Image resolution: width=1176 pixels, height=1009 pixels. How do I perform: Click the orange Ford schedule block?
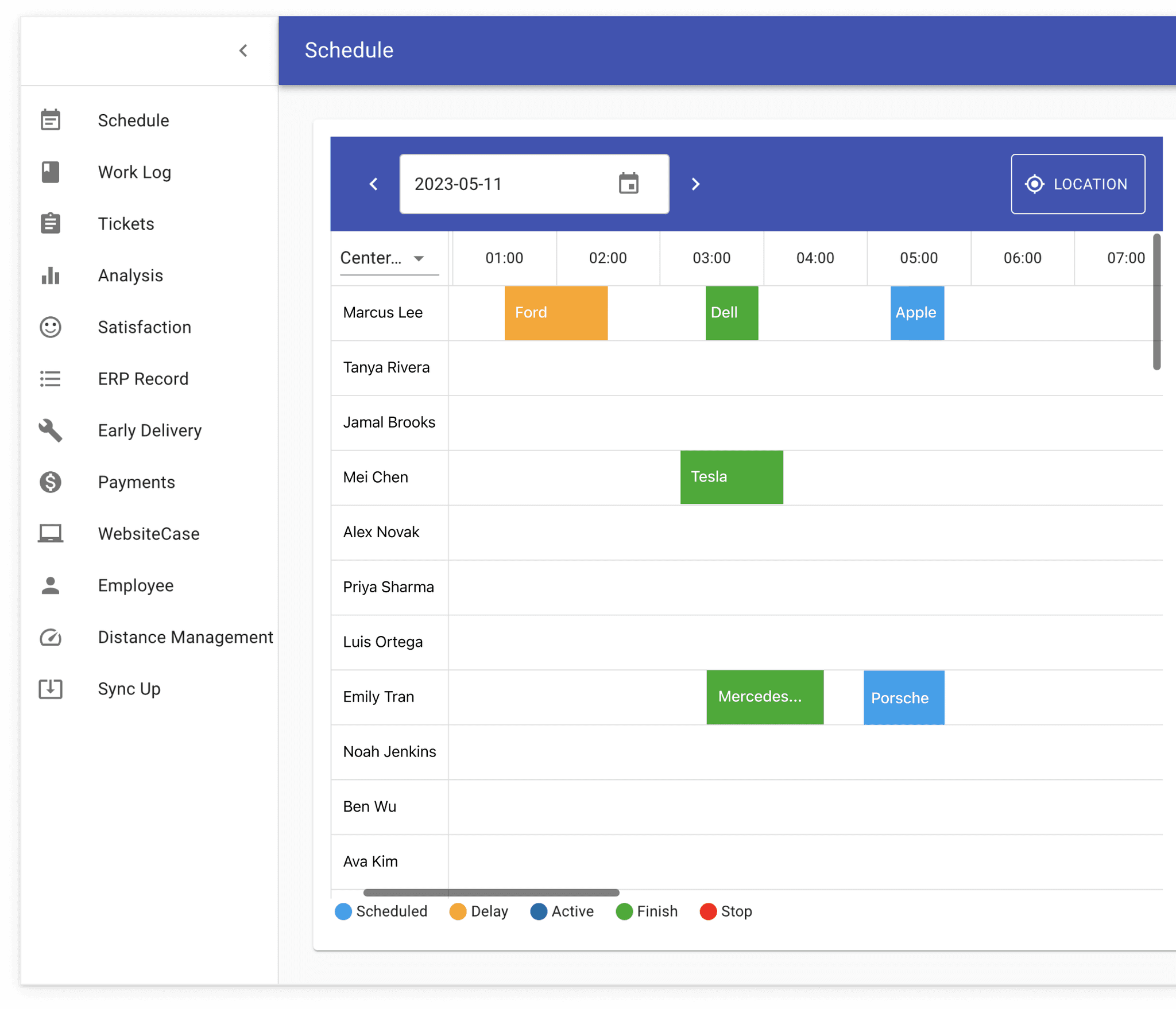tap(555, 313)
